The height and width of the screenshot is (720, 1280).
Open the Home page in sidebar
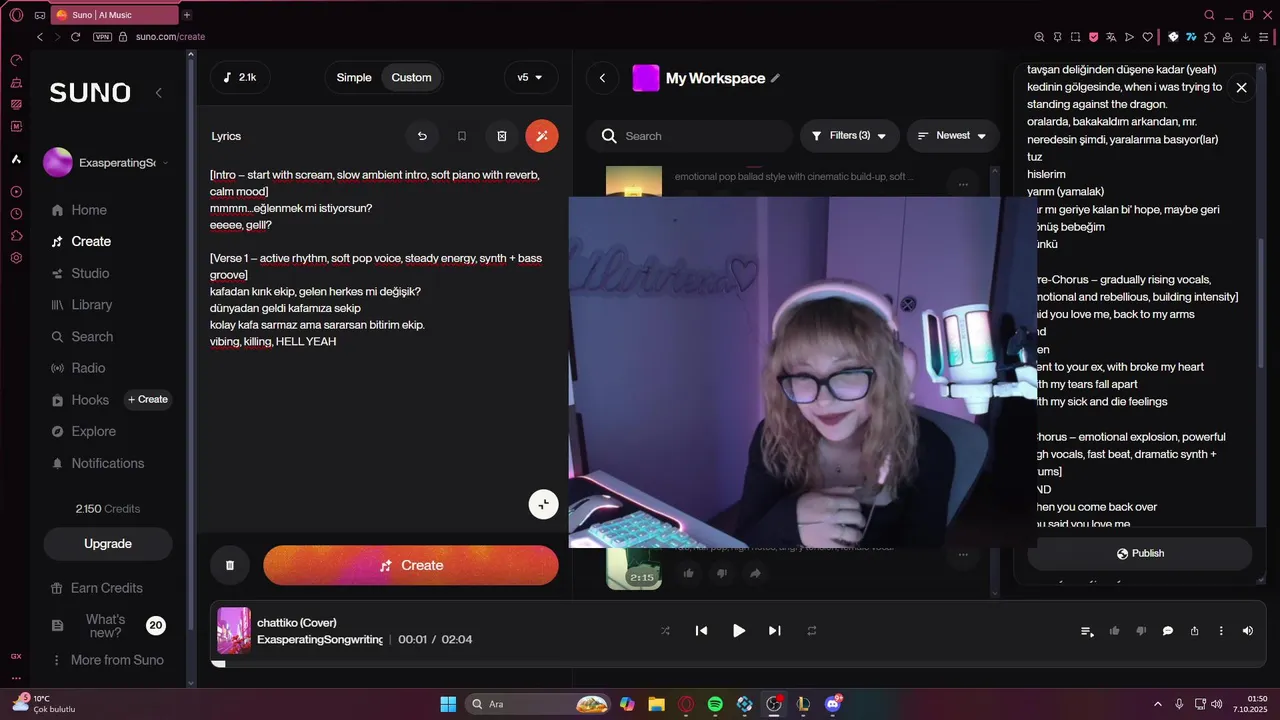click(x=79, y=210)
